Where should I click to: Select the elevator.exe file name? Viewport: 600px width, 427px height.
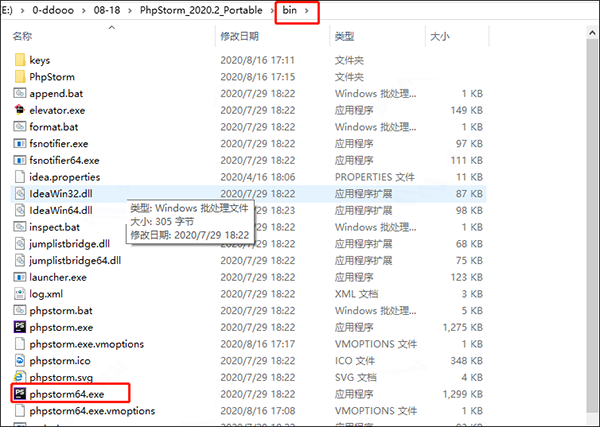pos(57,110)
